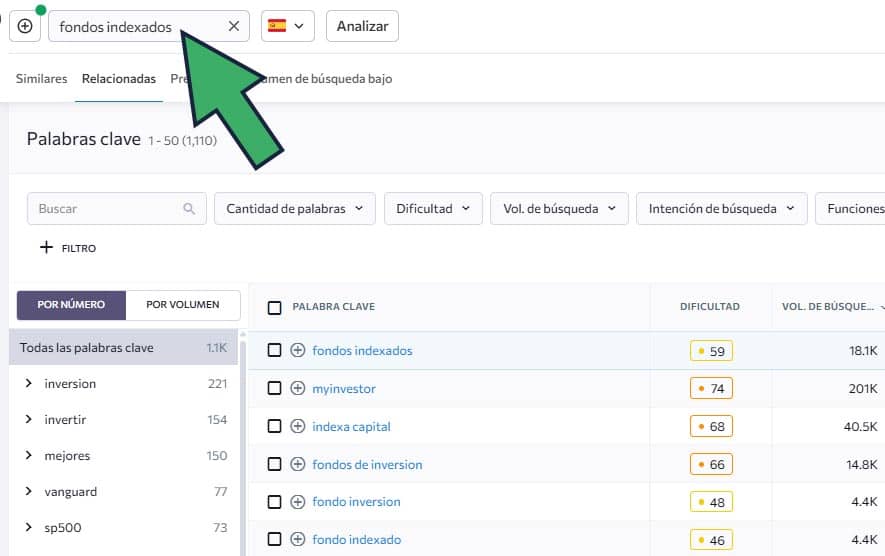
Task: Toggle the select-all checkbox in PALABRA CLAVE header
Action: tap(275, 307)
